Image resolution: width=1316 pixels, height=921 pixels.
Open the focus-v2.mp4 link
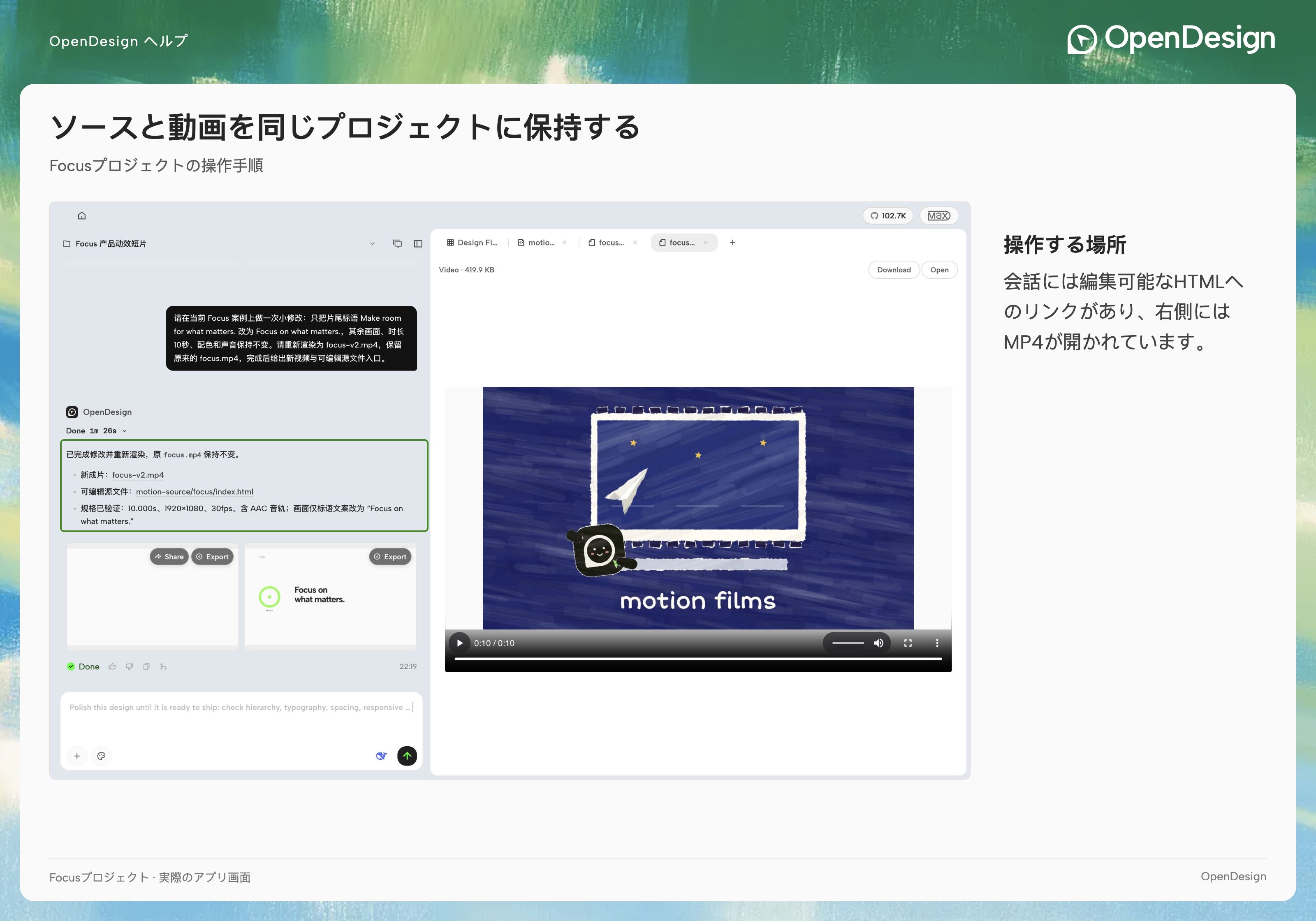[138, 475]
